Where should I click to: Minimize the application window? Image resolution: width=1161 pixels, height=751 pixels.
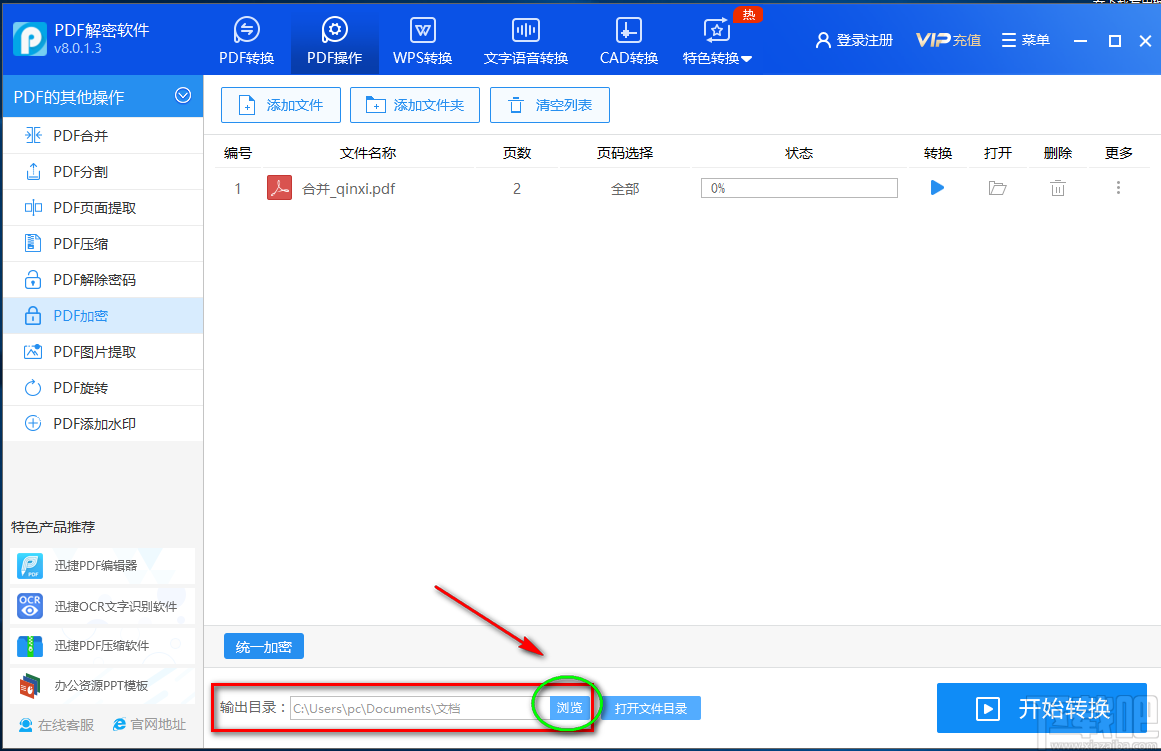click(1080, 41)
